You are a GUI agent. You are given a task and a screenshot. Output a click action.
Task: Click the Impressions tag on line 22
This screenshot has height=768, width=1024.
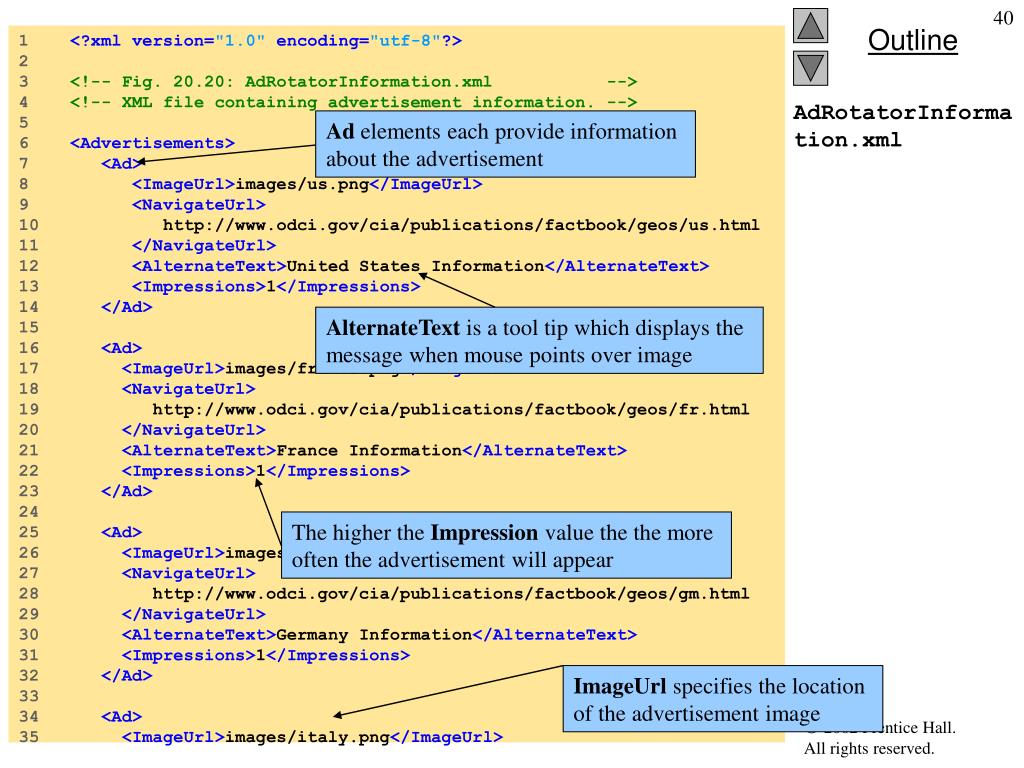(266, 471)
